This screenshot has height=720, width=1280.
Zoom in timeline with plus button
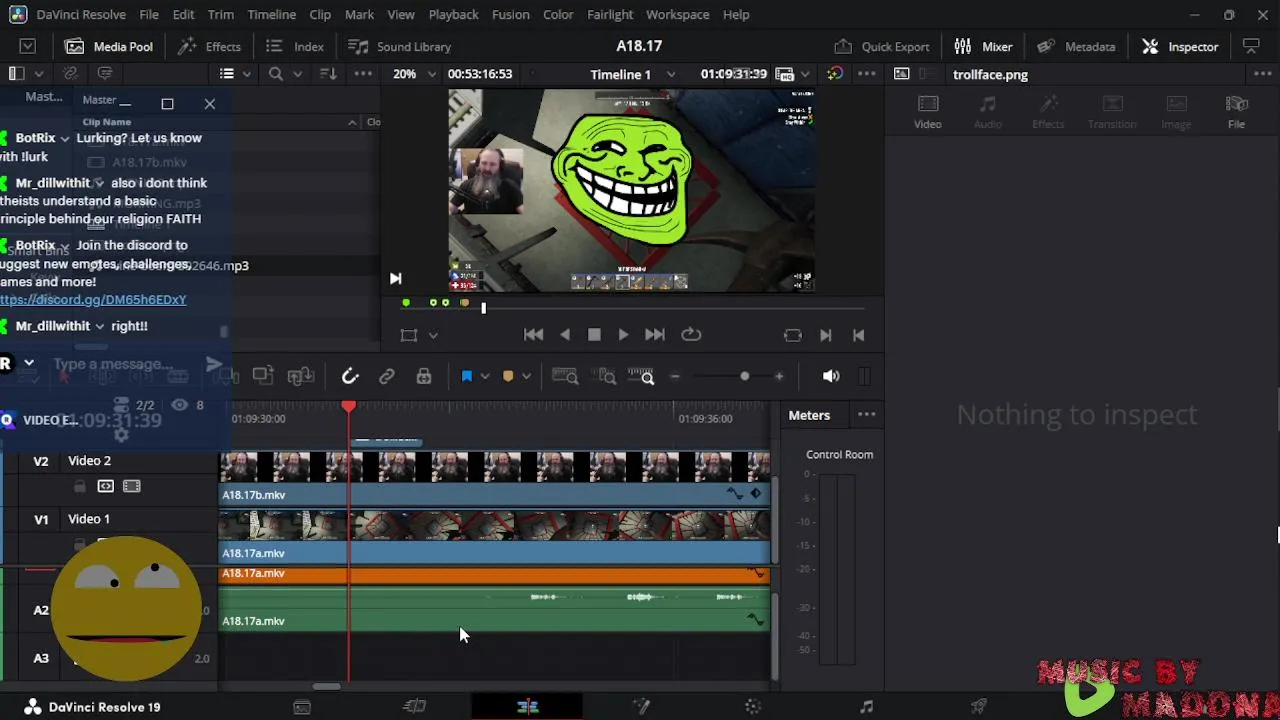tap(779, 376)
